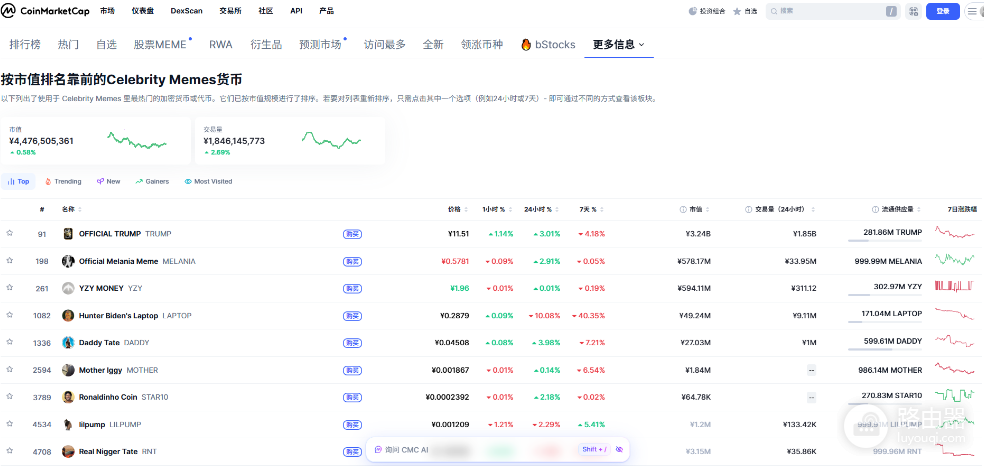Screen dimensions: 984x466
Task: Focus the 搜索 search field
Action: 833,11
